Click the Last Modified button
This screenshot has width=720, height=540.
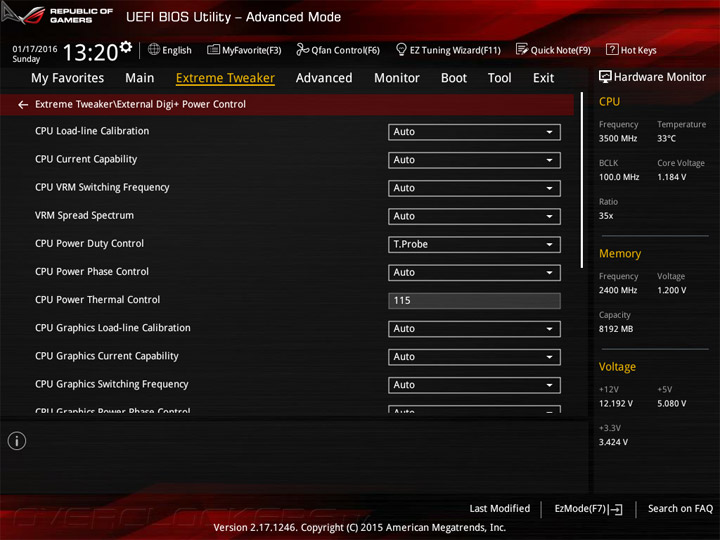tap(499, 509)
